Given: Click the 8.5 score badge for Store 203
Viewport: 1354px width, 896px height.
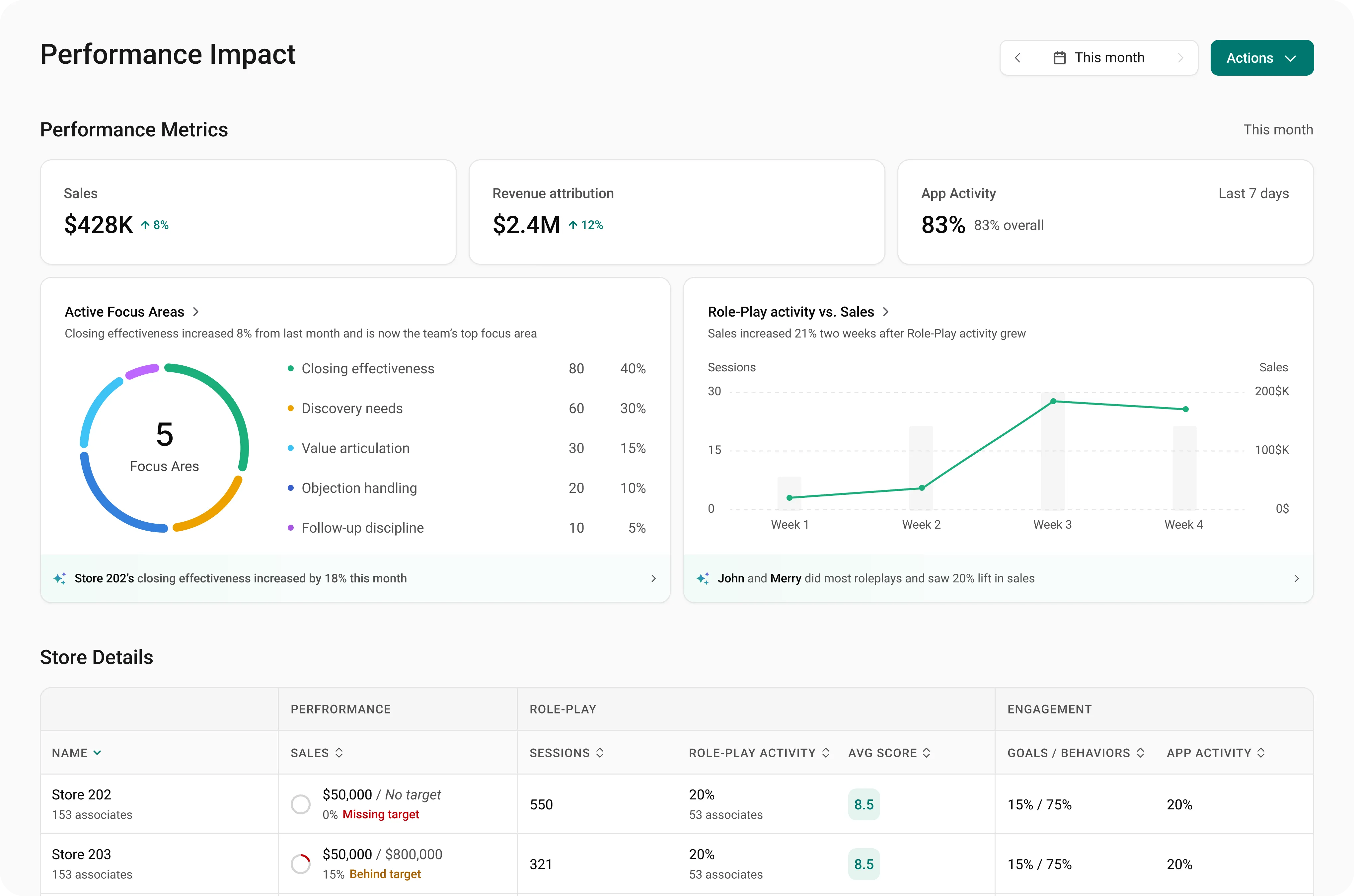Looking at the screenshot, I should (x=864, y=864).
